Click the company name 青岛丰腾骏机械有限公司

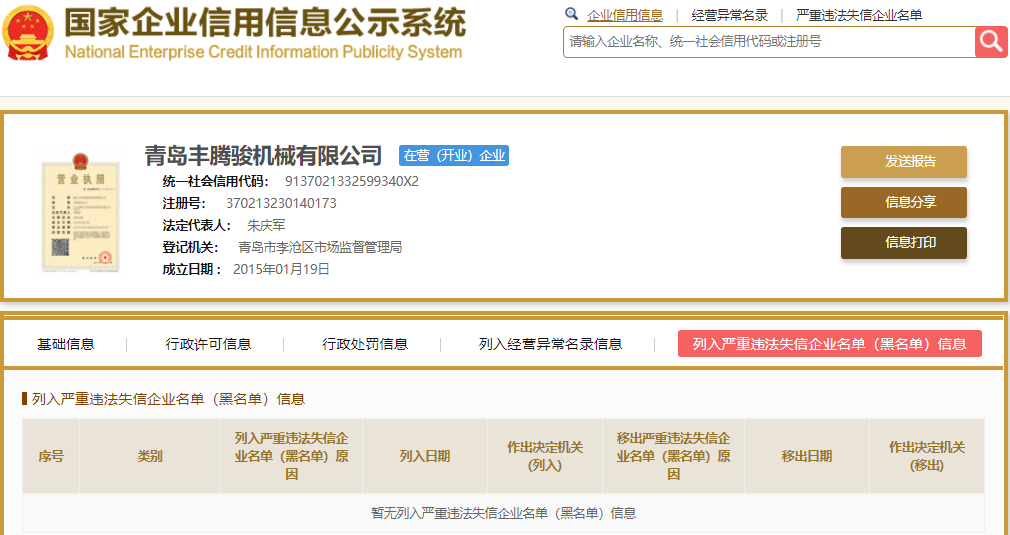263,156
